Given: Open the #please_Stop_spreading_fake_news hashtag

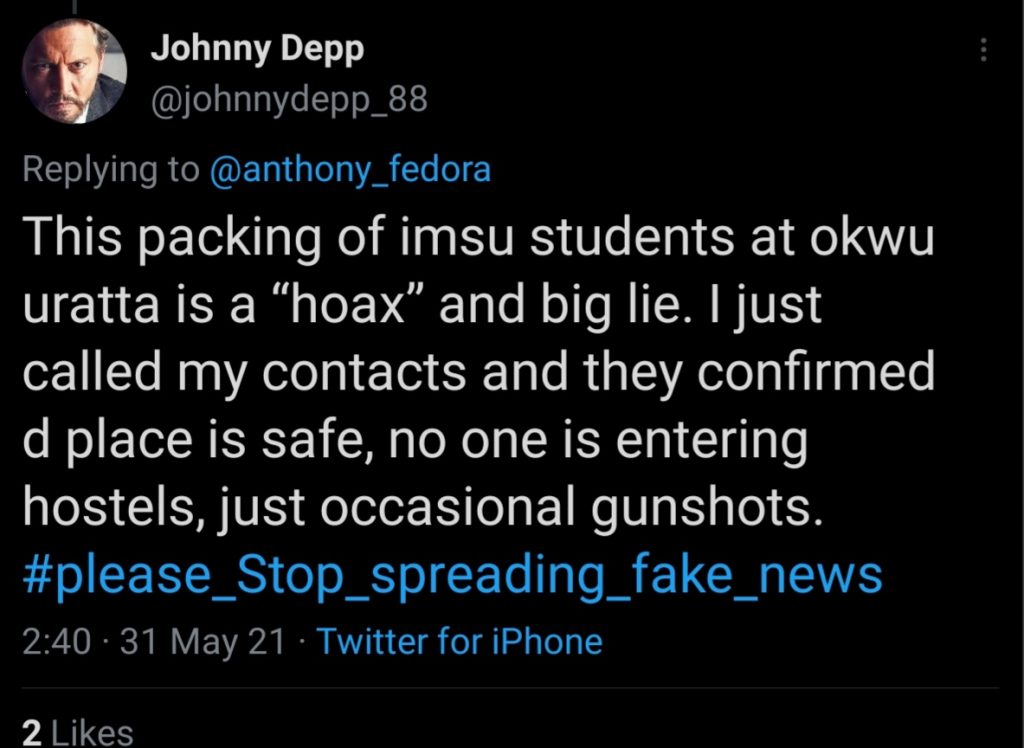Looking at the screenshot, I should 452,575.
